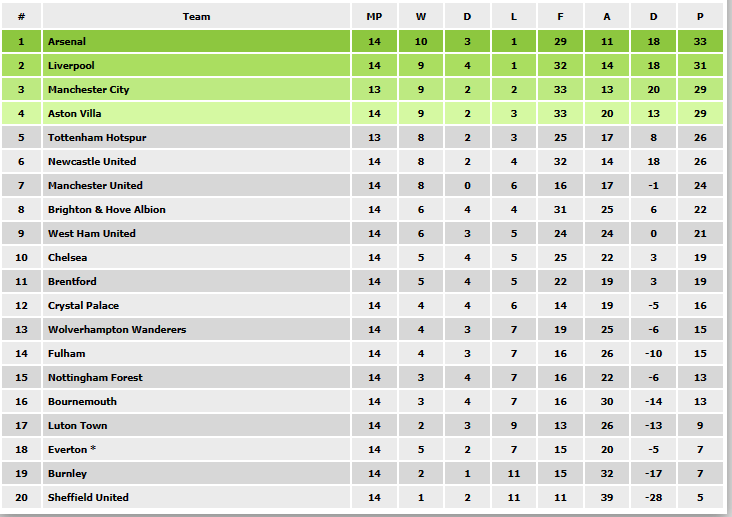
Task: Select Manchester City in the table
Action: (x=88, y=89)
